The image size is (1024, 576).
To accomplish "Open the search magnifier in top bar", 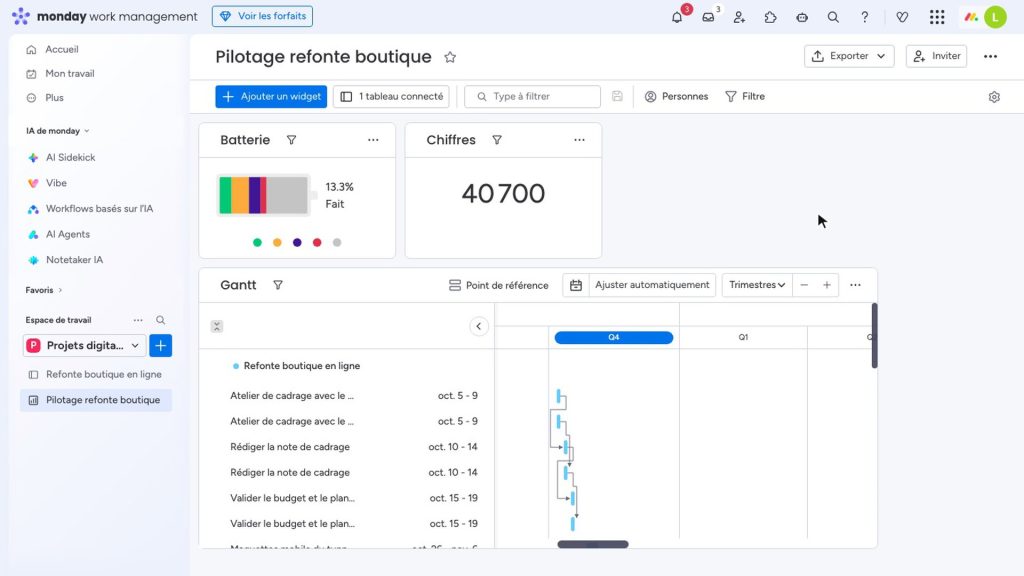I will [x=833, y=18].
